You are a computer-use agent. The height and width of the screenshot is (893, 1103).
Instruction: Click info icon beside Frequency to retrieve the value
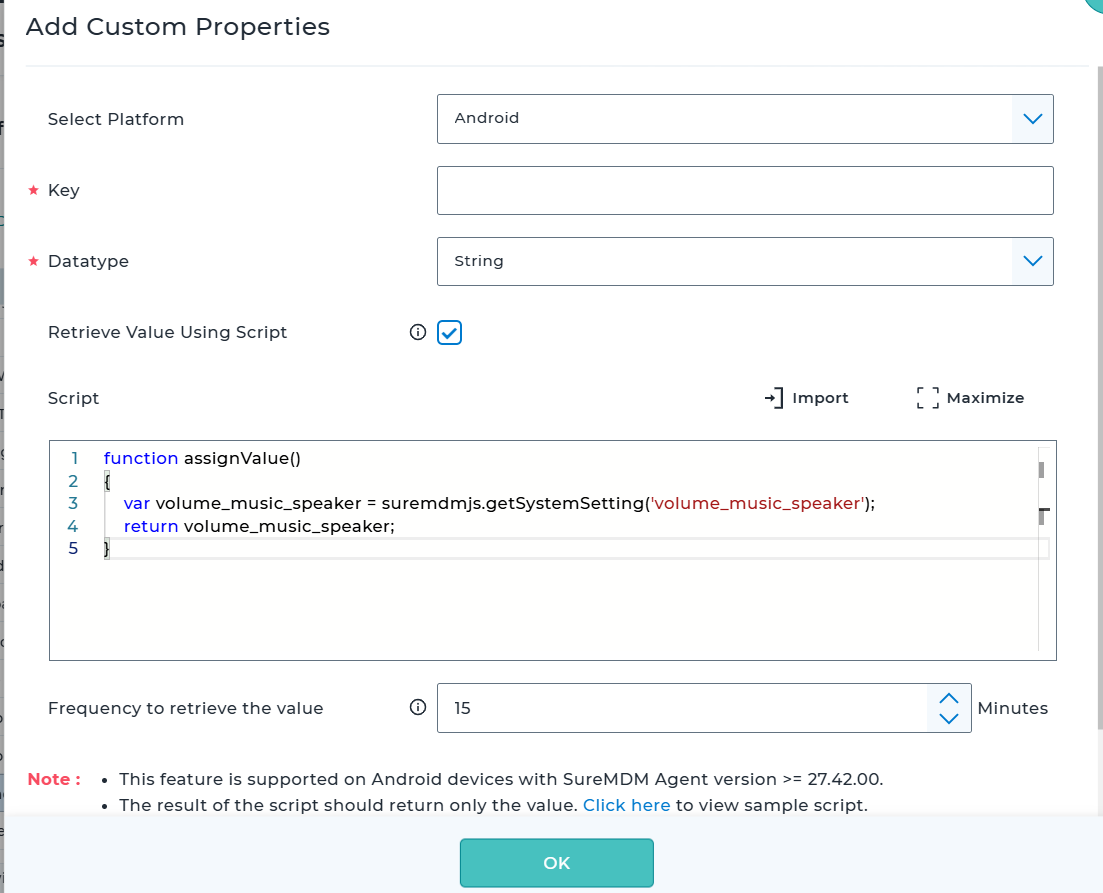pyautogui.click(x=418, y=708)
